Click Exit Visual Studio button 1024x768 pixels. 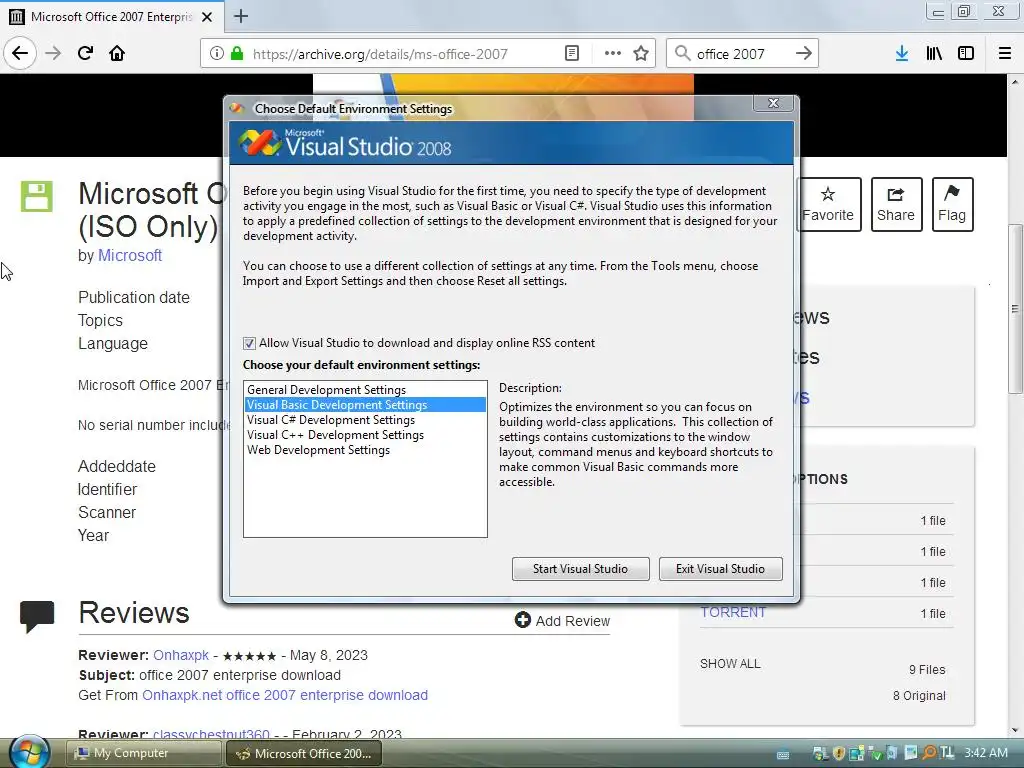pos(720,569)
